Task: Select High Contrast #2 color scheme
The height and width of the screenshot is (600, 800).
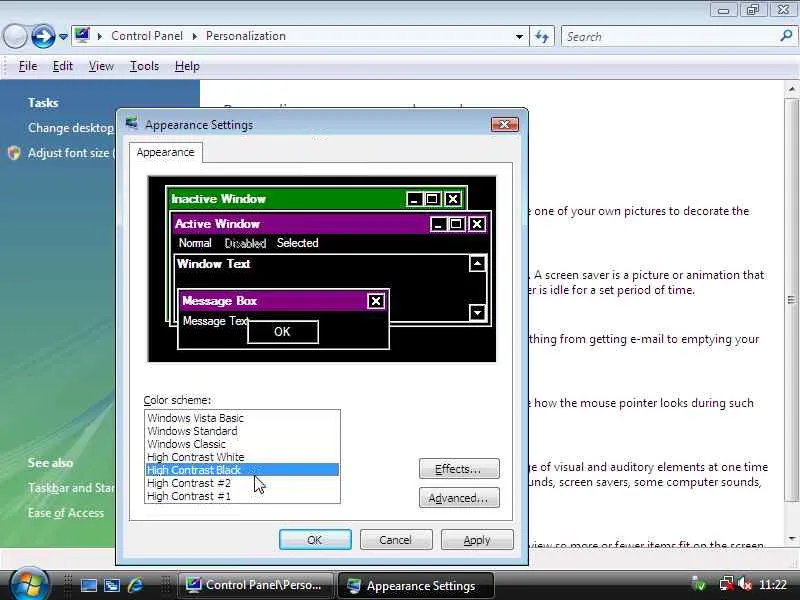Action: (242, 483)
